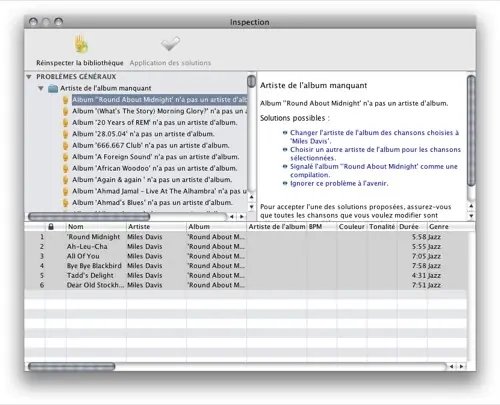Click the warning icon beside Album '28.05.04'

65,134
